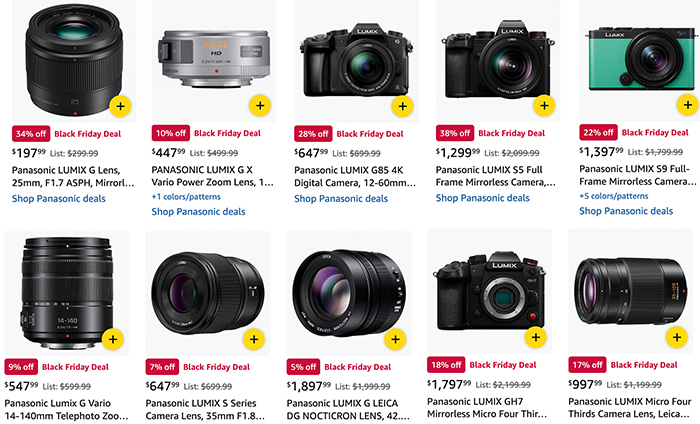Screen dimensions: 700x424
Task: Add silver 14-42 Power Zoom lens via plus icon
Action: coord(260,106)
